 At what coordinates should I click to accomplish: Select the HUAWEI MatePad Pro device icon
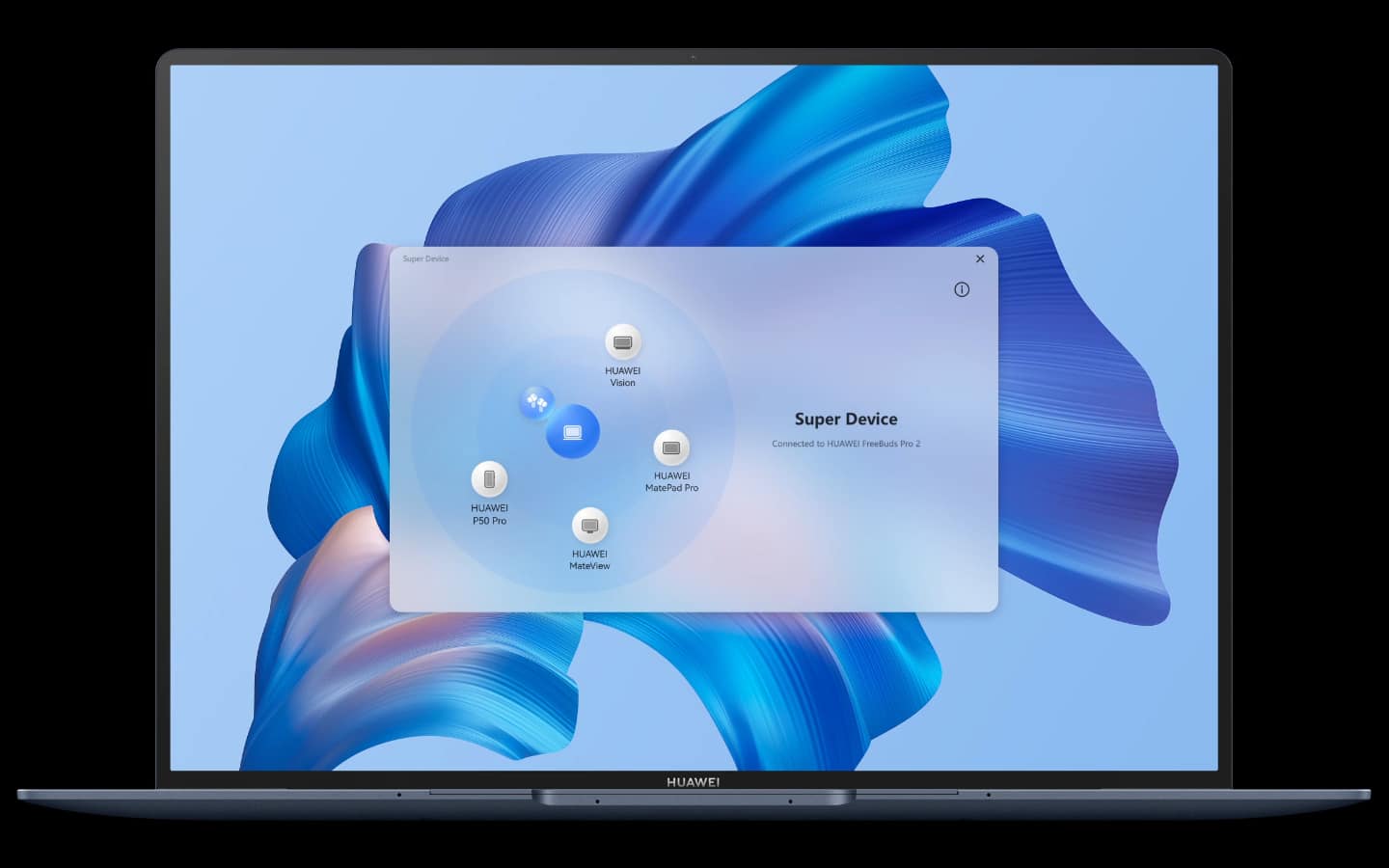(671, 448)
